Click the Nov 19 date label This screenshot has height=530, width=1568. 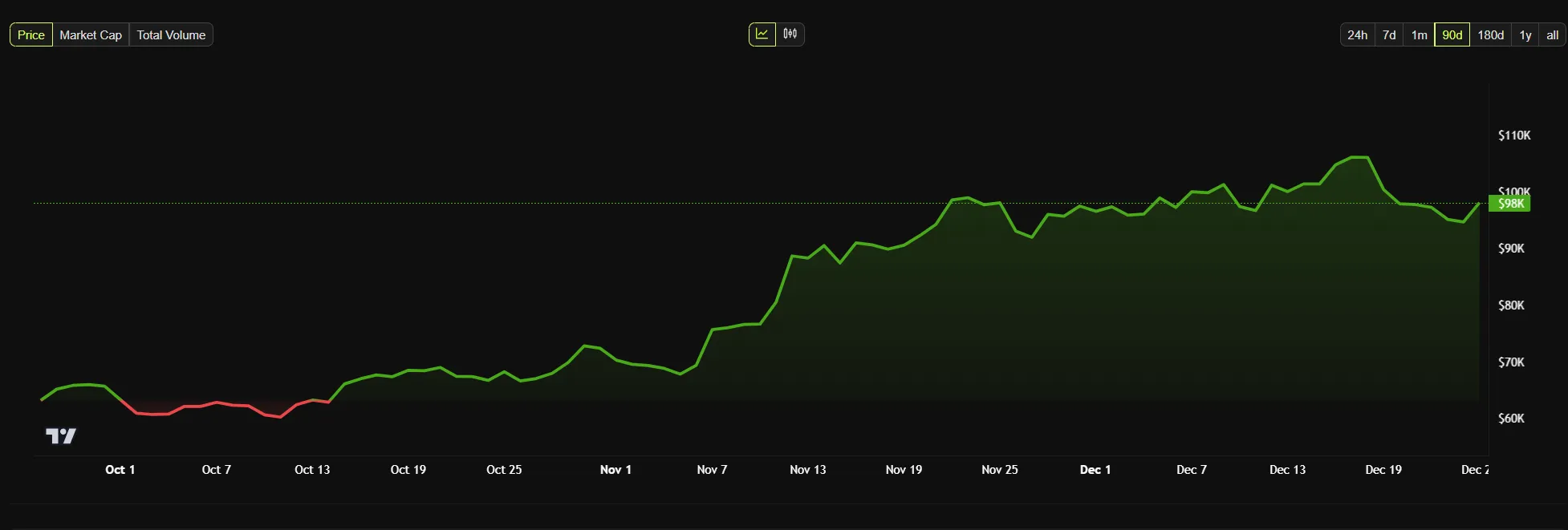tap(904, 470)
